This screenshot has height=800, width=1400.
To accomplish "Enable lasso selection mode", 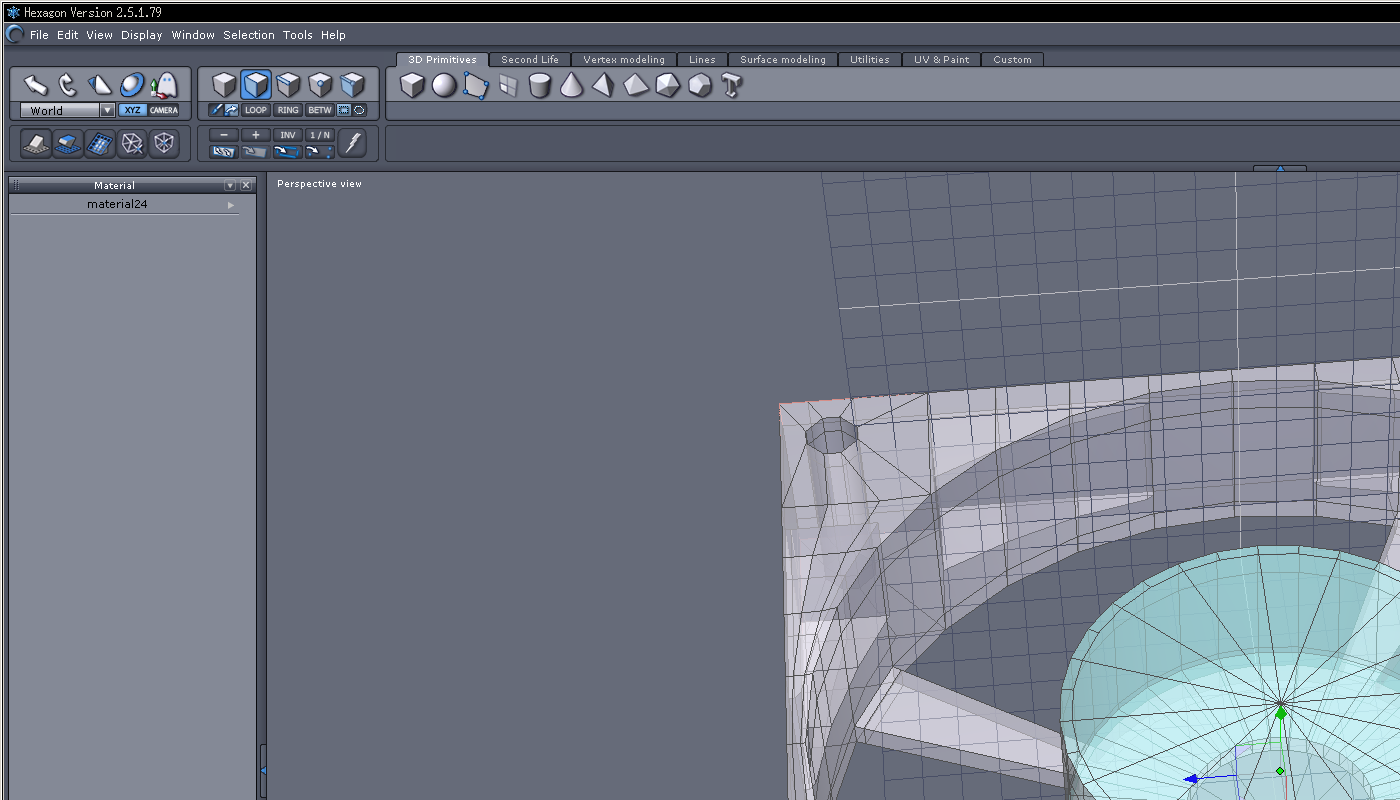I will point(359,110).
